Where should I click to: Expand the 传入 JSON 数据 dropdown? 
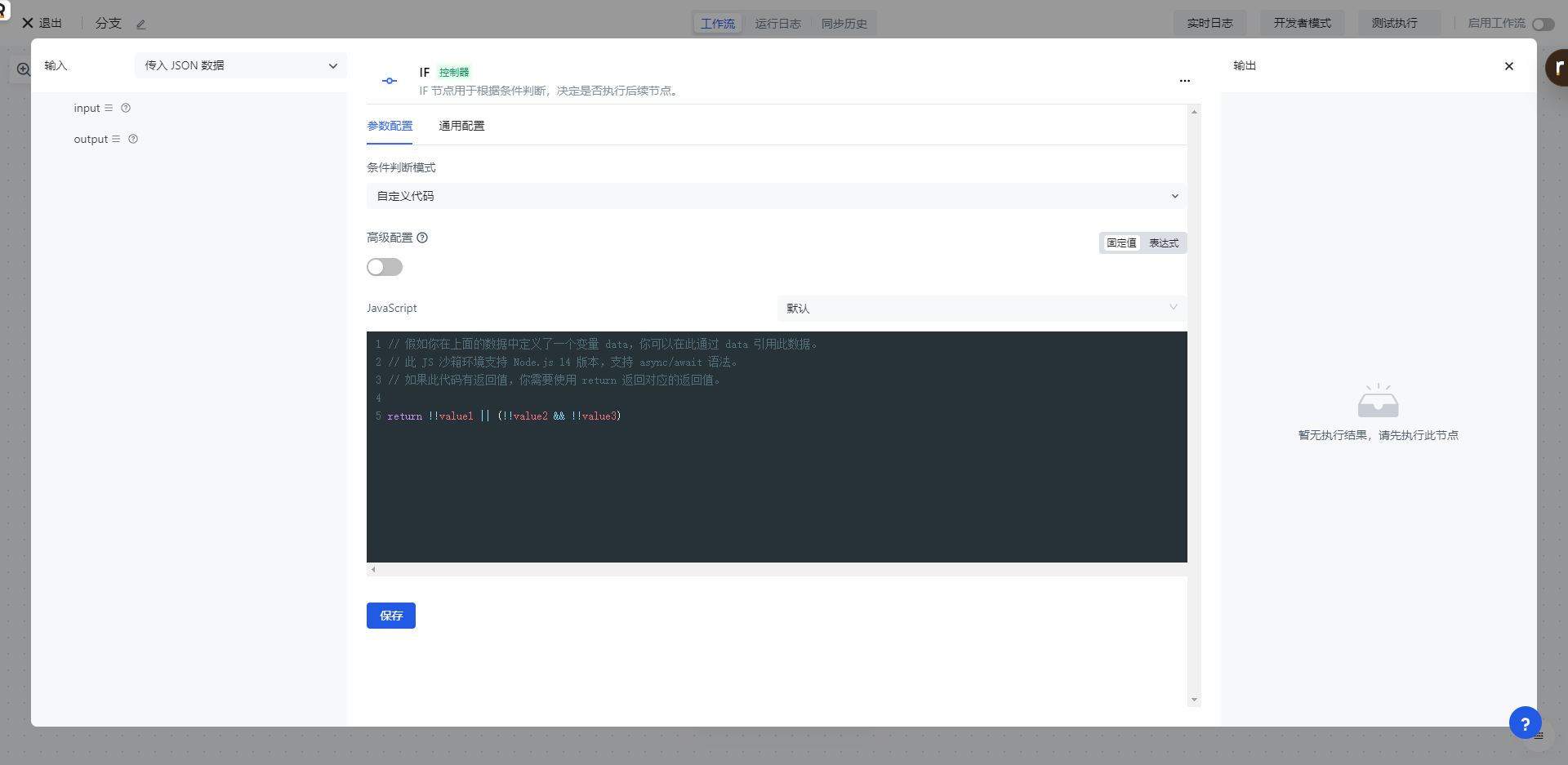pos(241,65)
